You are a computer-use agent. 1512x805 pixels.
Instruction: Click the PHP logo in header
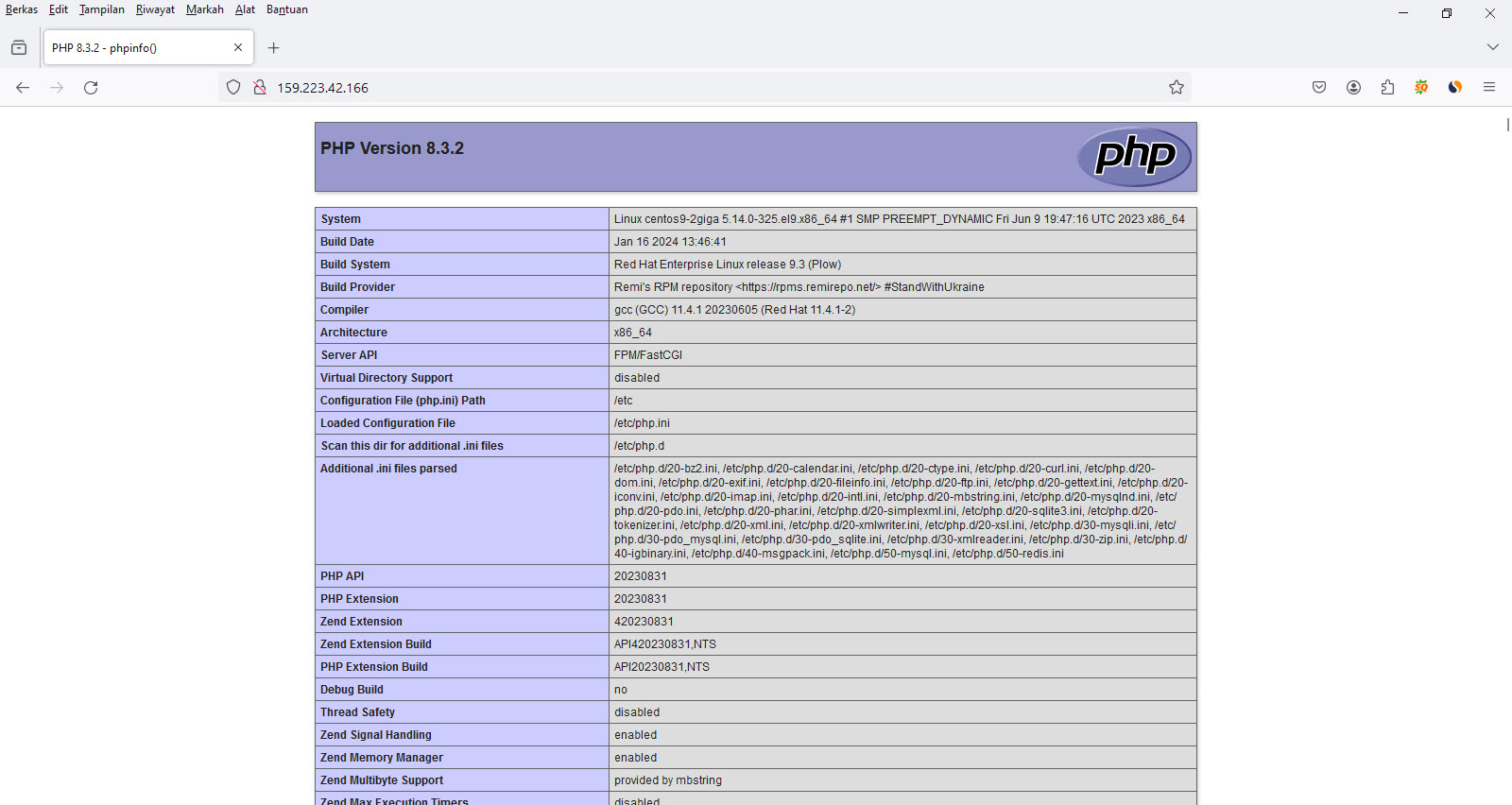pos(1134,156)
